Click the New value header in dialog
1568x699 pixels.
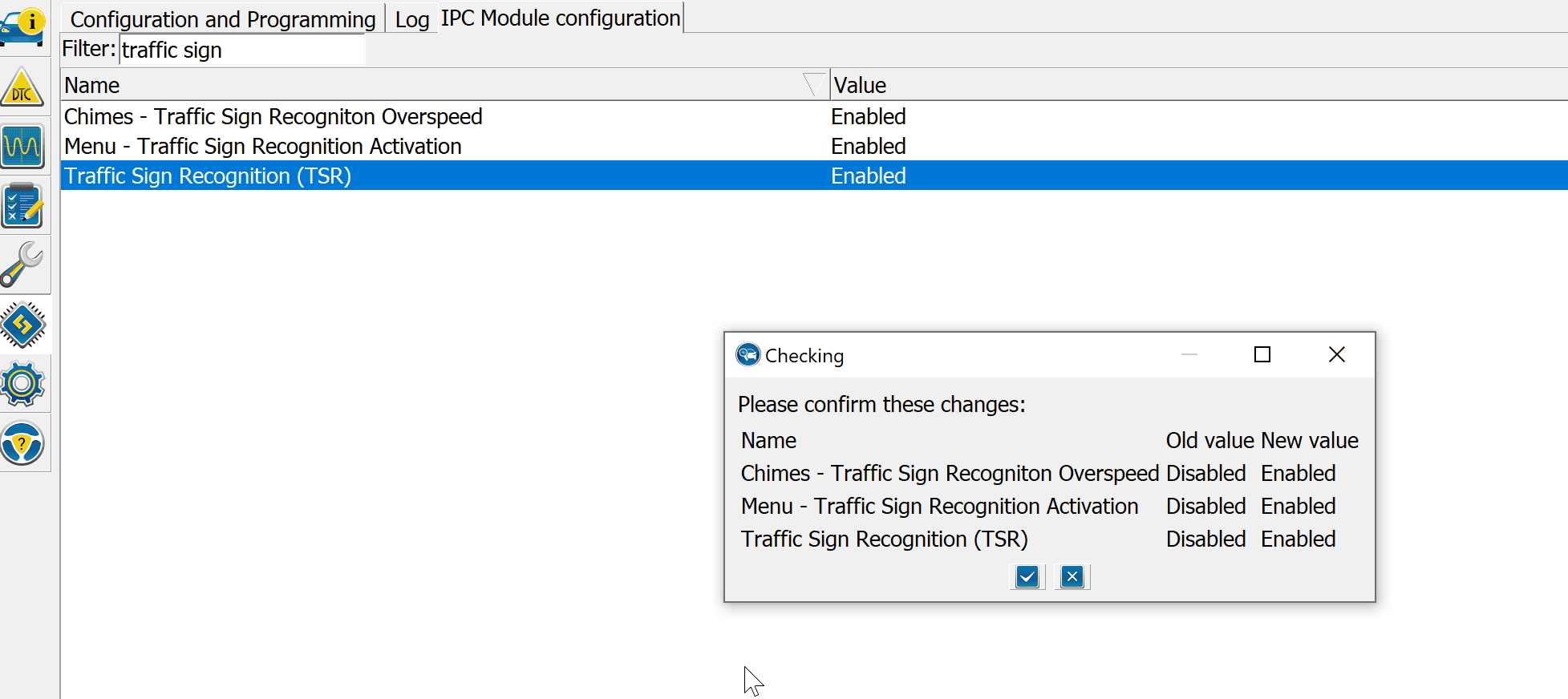(x=1310, y=440)
